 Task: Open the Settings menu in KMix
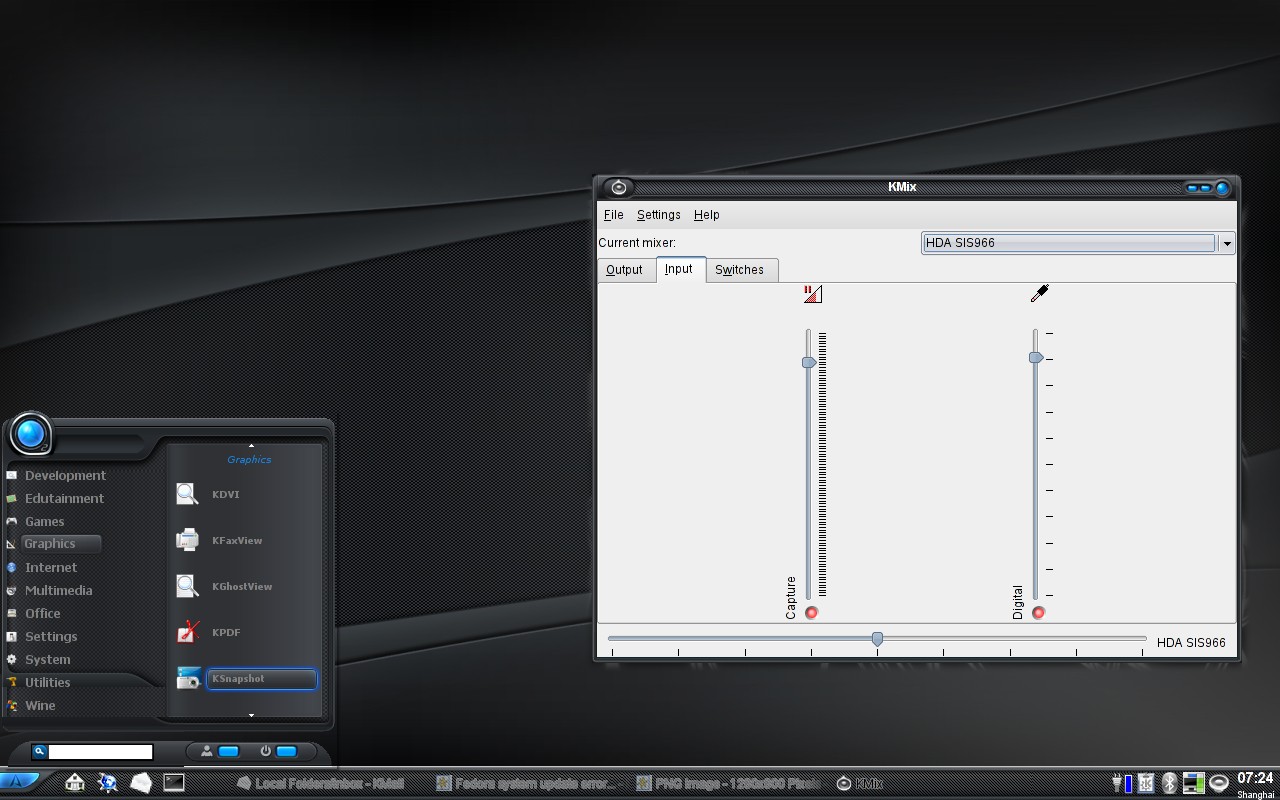(x=658, y=215)
